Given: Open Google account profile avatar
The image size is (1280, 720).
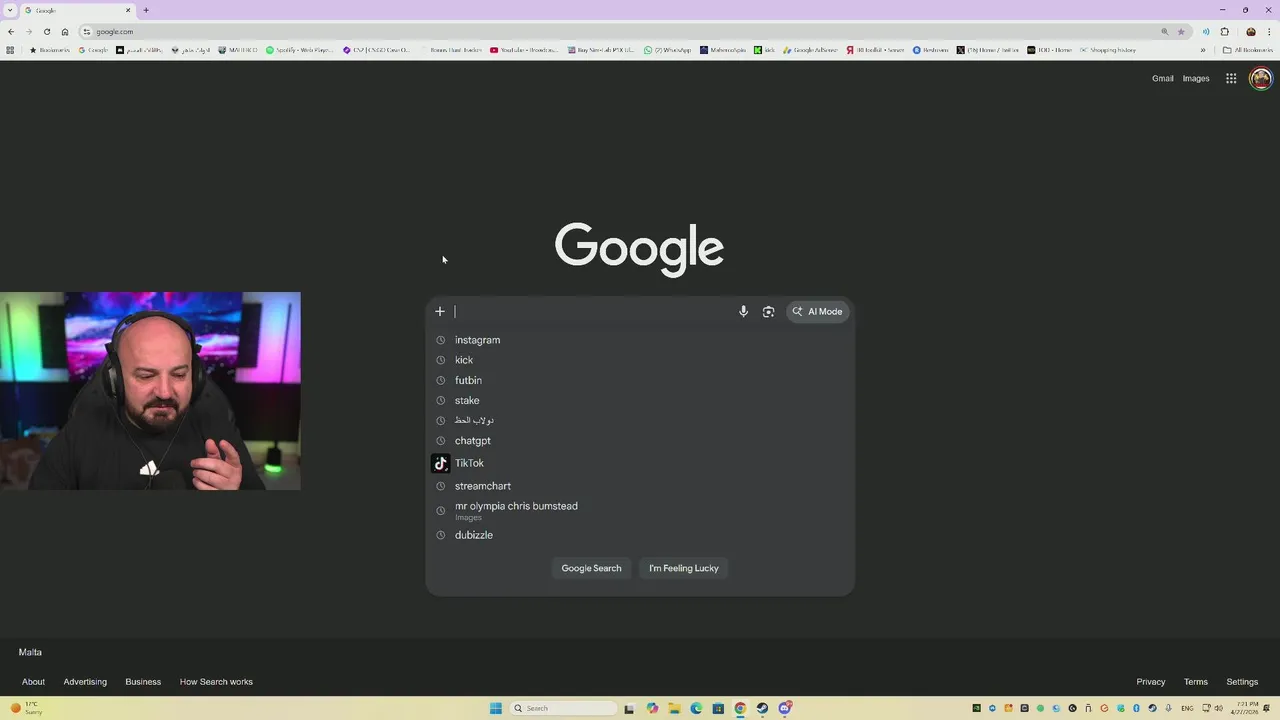Looking at the screenshot, I should (x=1261, y=78).
